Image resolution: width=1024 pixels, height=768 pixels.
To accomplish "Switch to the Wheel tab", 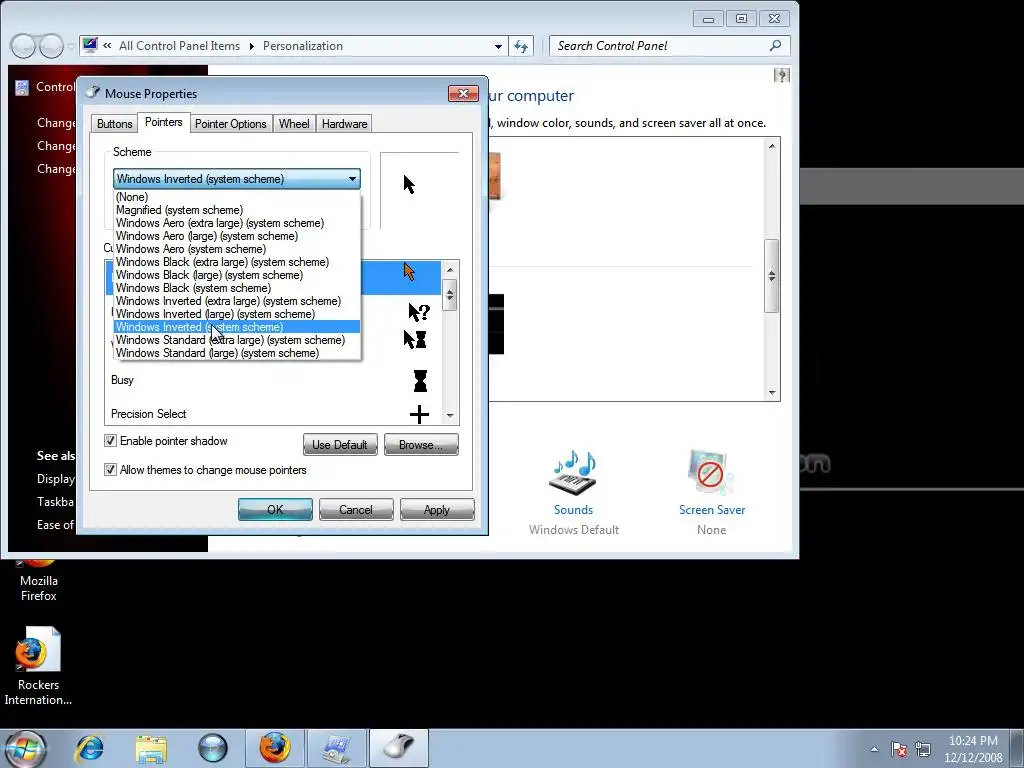I will pos(294,123).
